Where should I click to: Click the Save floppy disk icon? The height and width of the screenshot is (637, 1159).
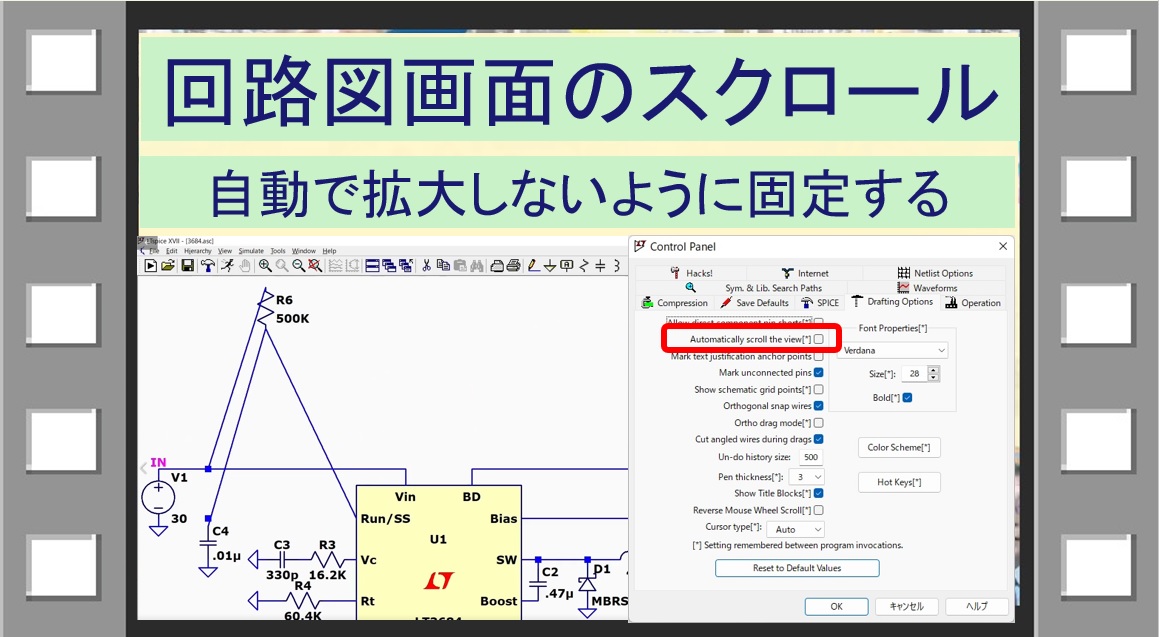coord(187,266)
